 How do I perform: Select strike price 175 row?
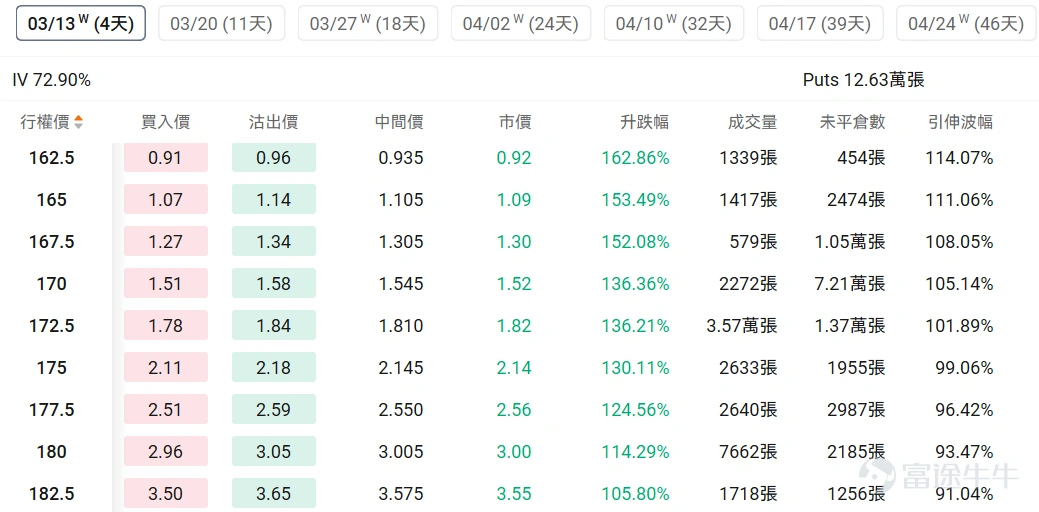coord(520,368)
